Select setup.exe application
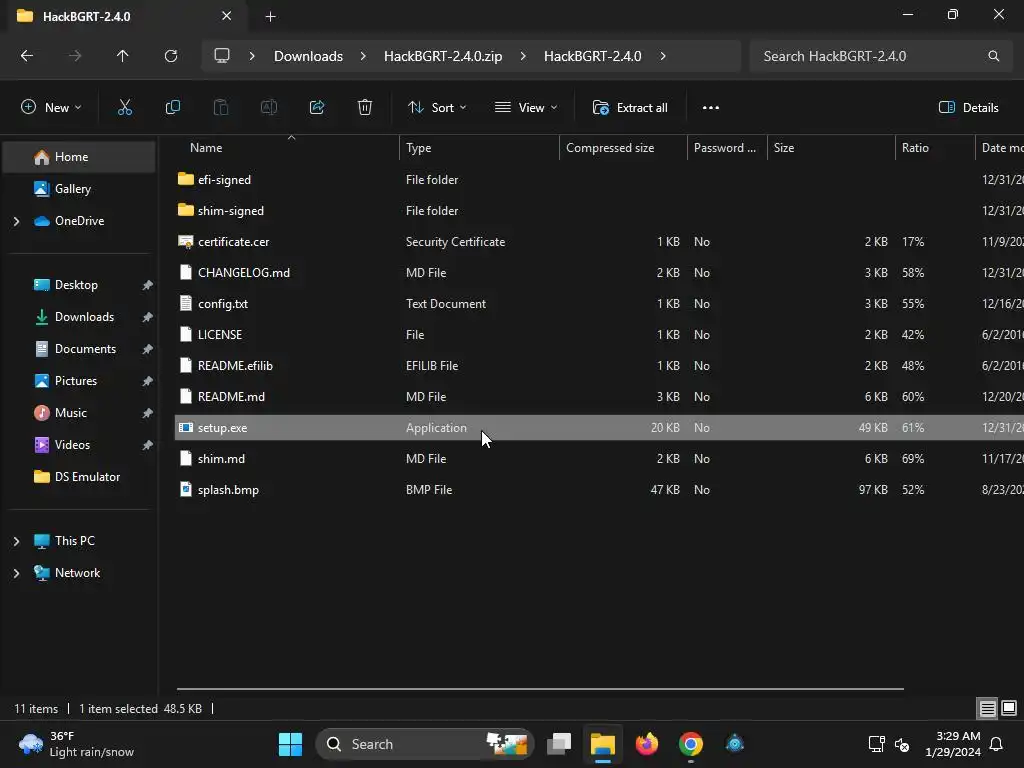Viewport: 1024px width, 768px height. coord(599,428)
